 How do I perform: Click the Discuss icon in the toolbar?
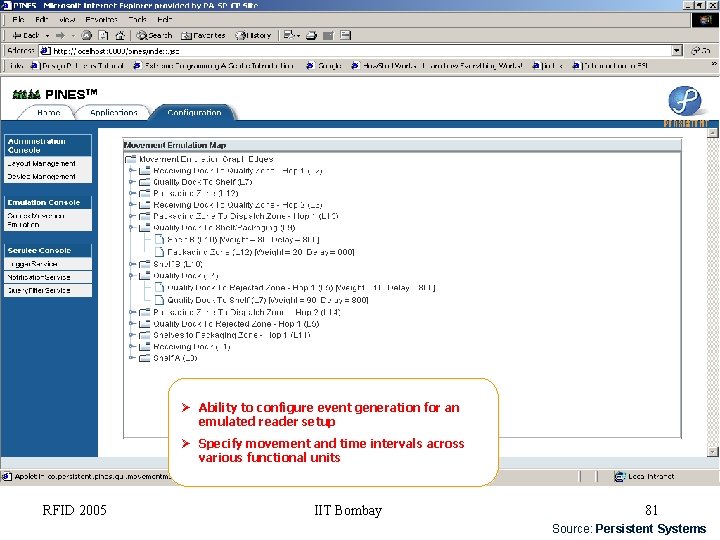[x=346, y=35]
